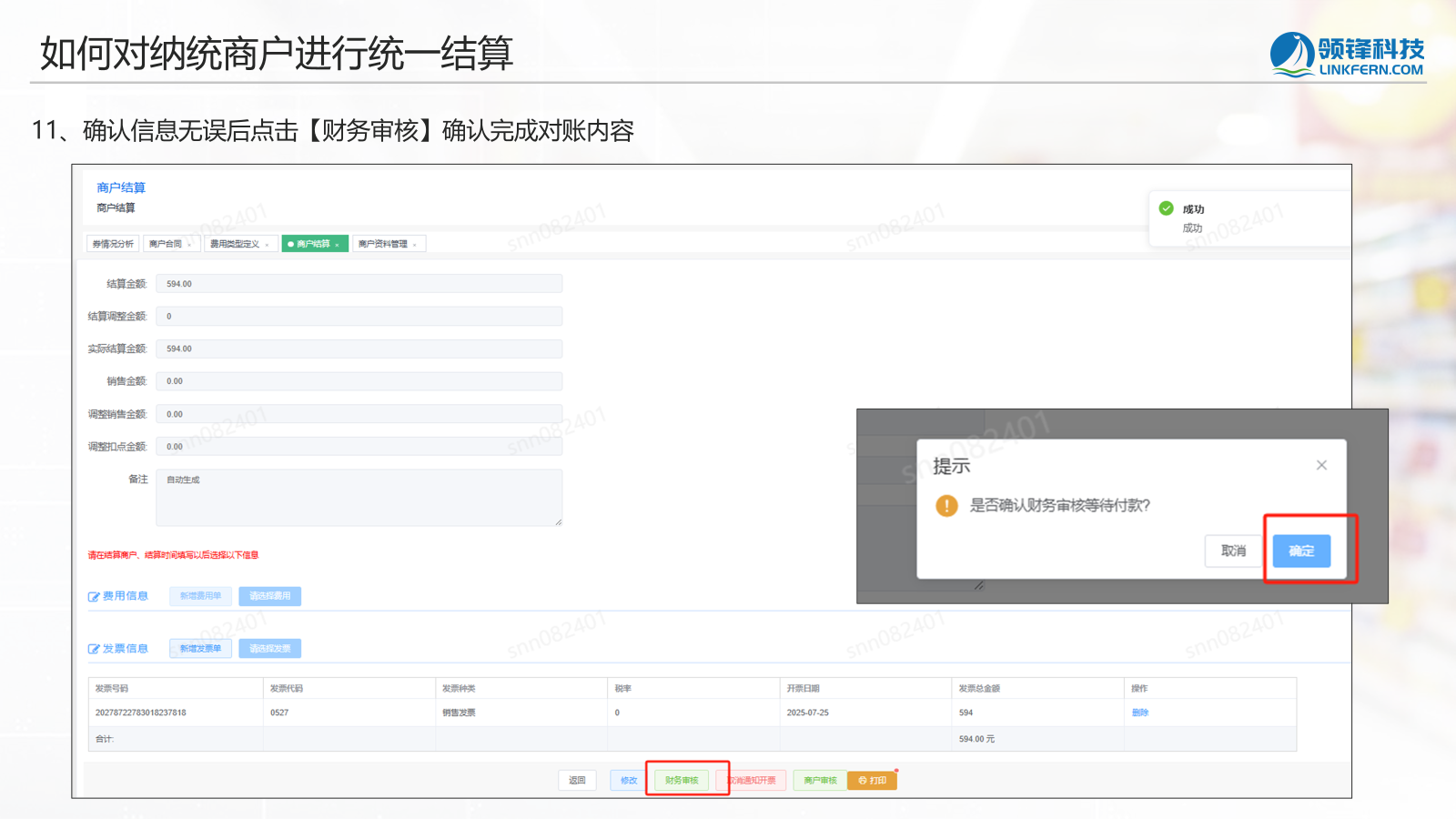The height and width of the screenshot is (819, 1456).
Task: Click the red 请在结算商户 hint text
Action: 173,555
